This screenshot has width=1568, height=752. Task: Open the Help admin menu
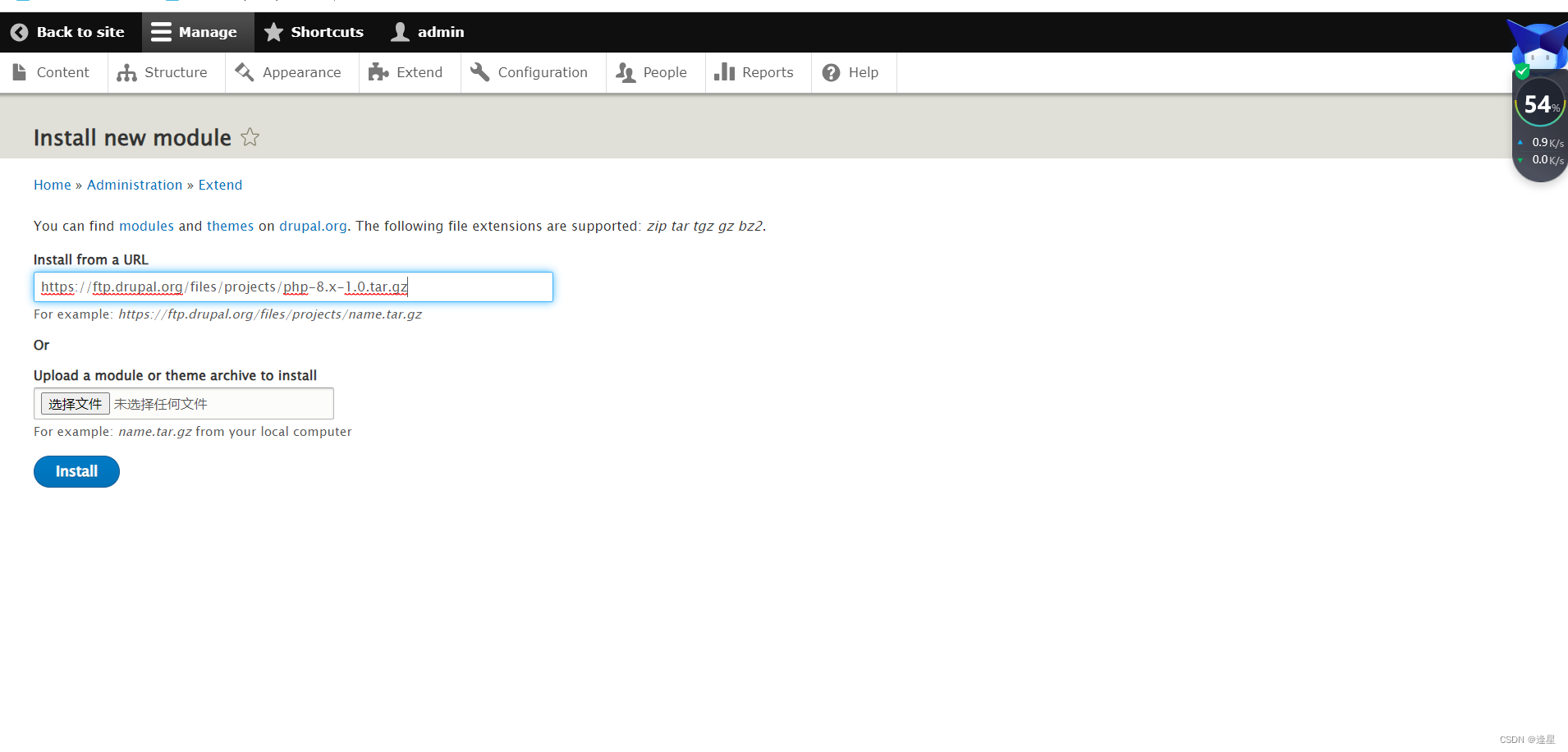point(854,73)
